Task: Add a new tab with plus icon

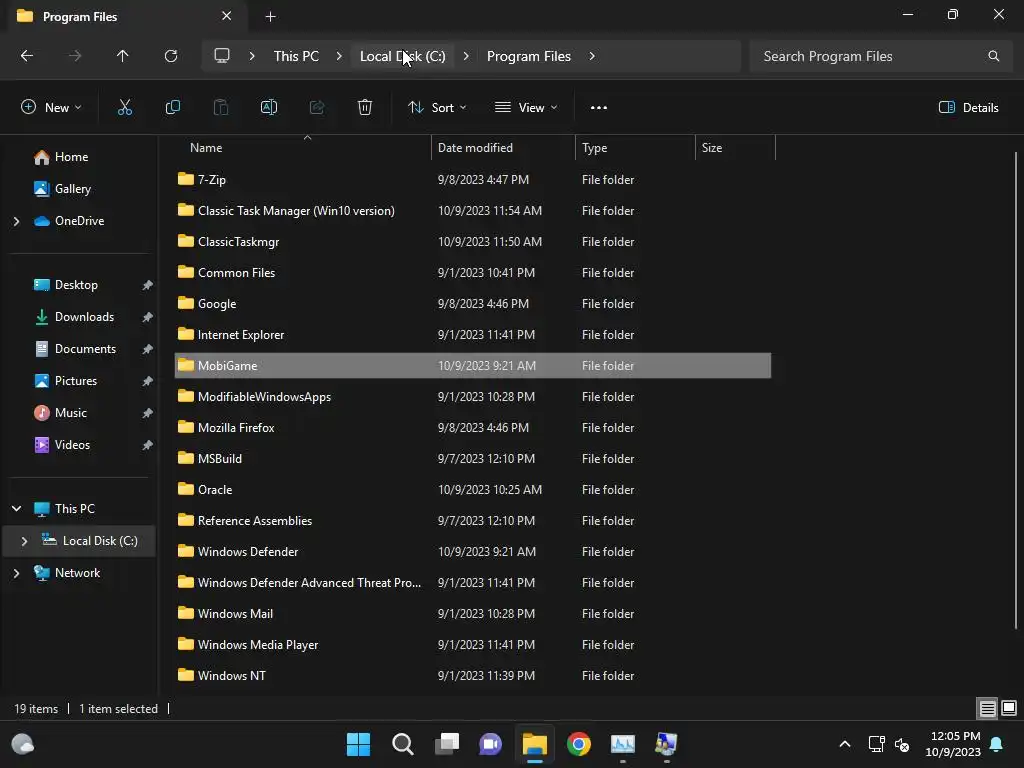Action: (x=270, y=17)
